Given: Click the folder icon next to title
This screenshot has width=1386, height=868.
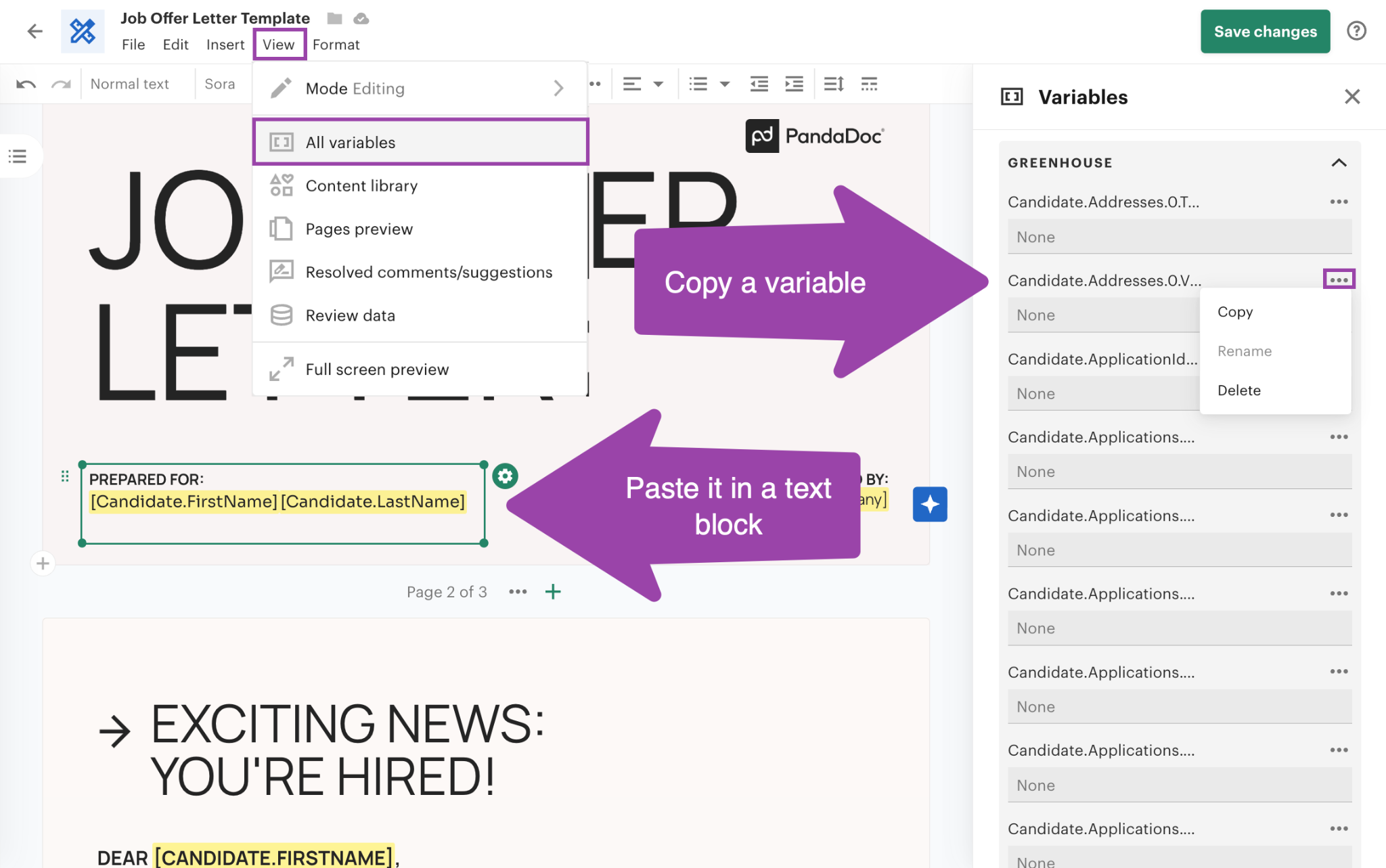Looking at the screenshot, I should pos(334,18).
